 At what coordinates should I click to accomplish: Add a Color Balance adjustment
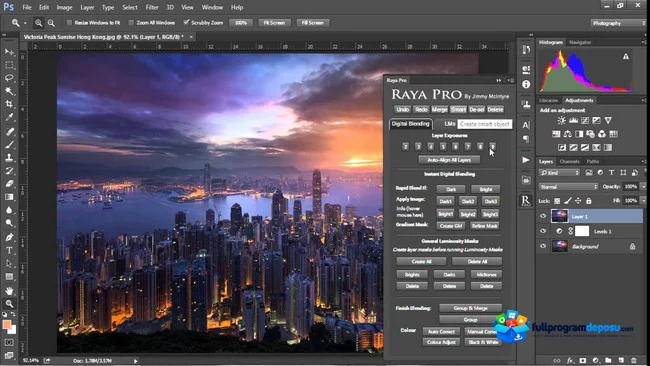click(x=568, y=134)
